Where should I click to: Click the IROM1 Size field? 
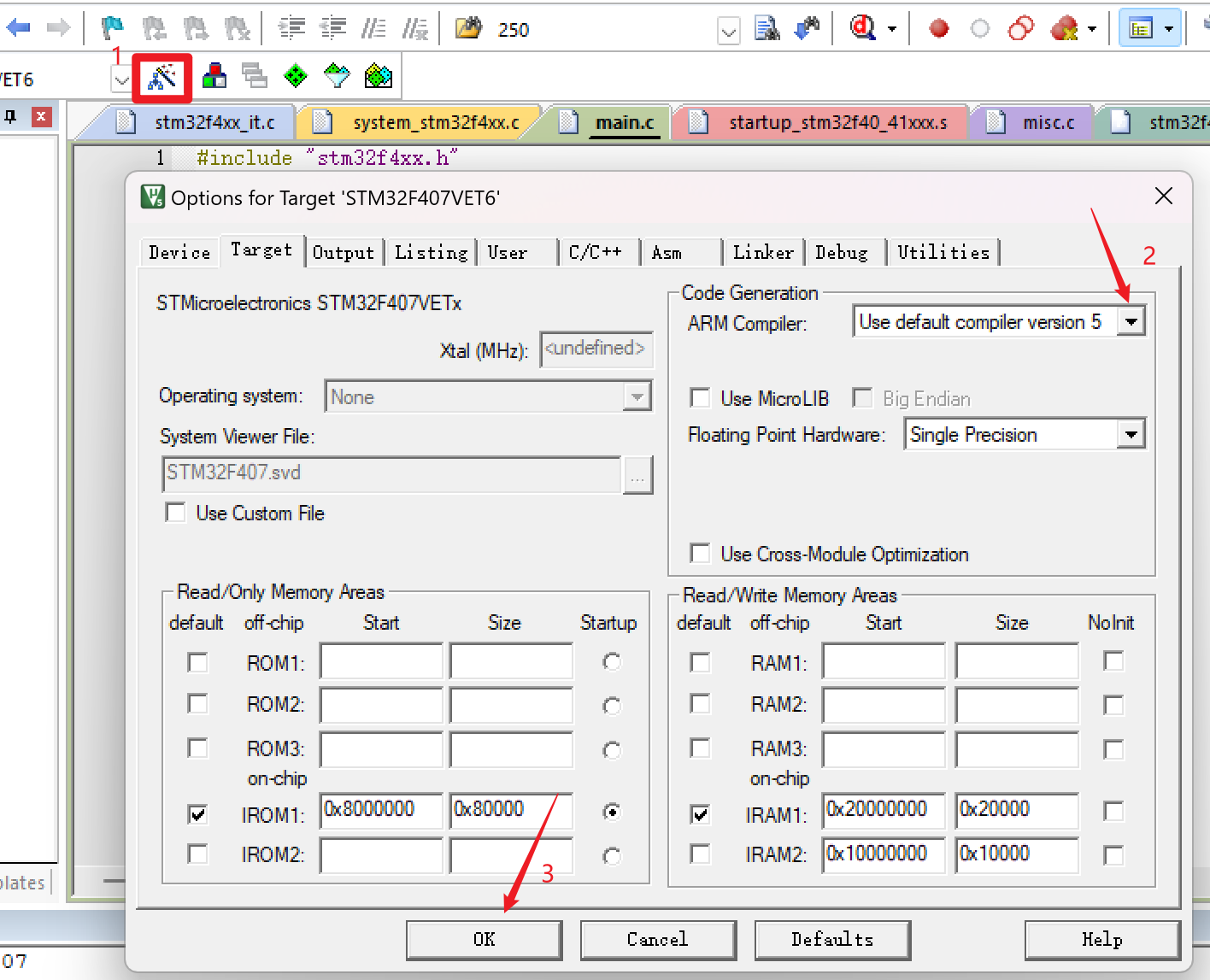511,810
